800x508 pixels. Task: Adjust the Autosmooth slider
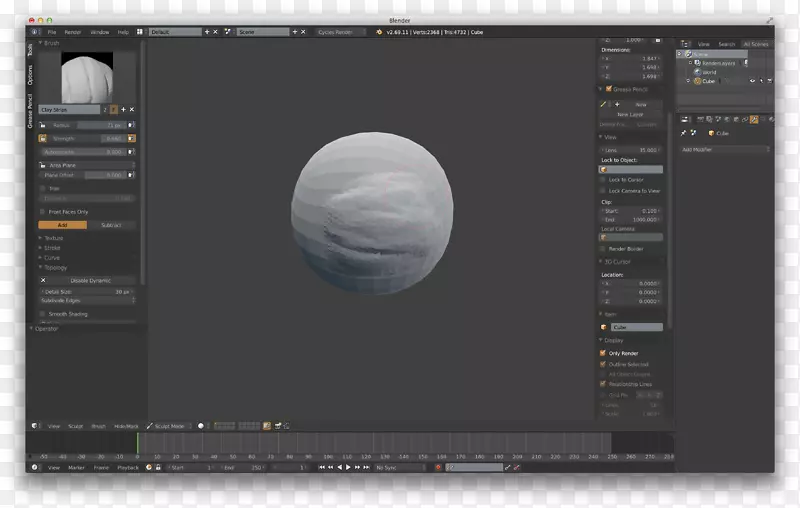(86, 152)
